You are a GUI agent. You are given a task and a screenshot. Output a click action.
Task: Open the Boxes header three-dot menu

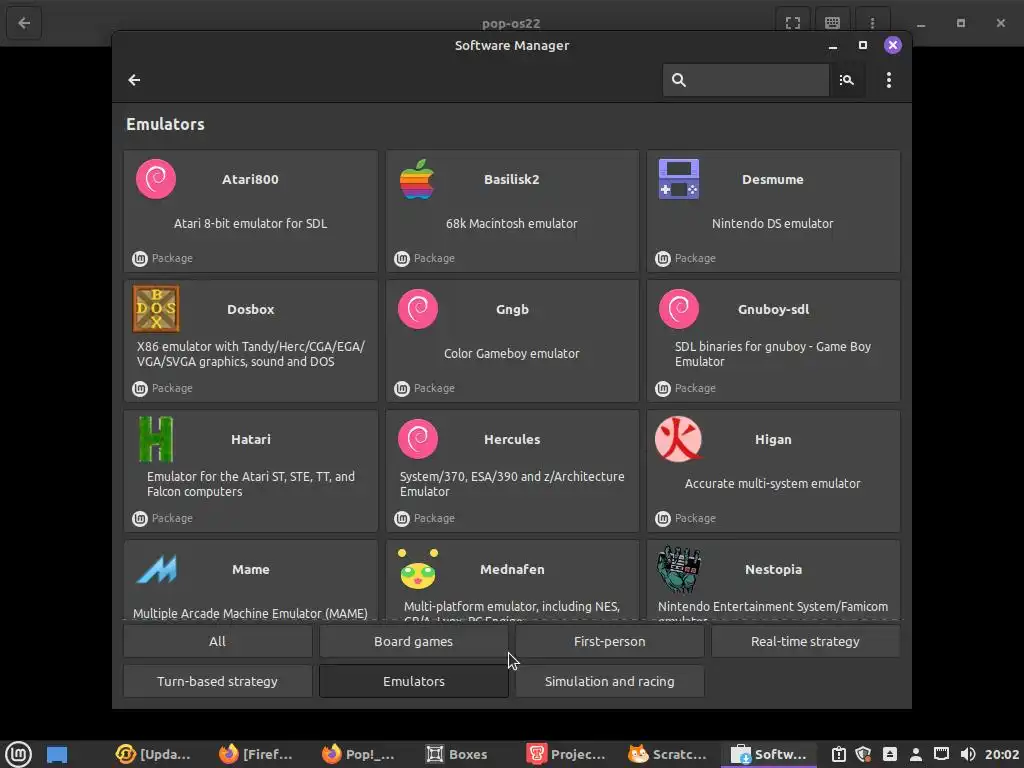(872, 23)
